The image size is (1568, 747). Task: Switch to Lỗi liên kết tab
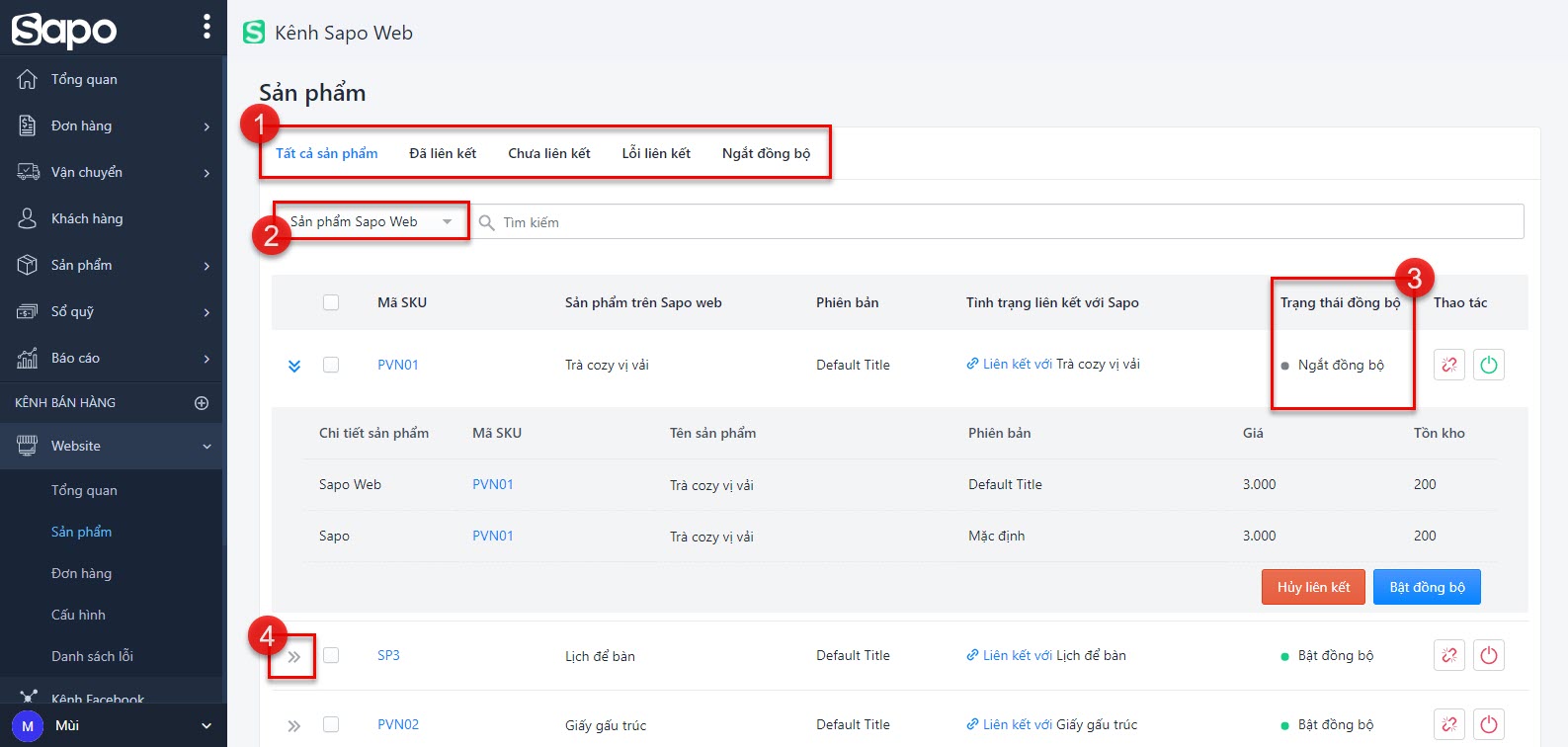(x=656, y=153)
